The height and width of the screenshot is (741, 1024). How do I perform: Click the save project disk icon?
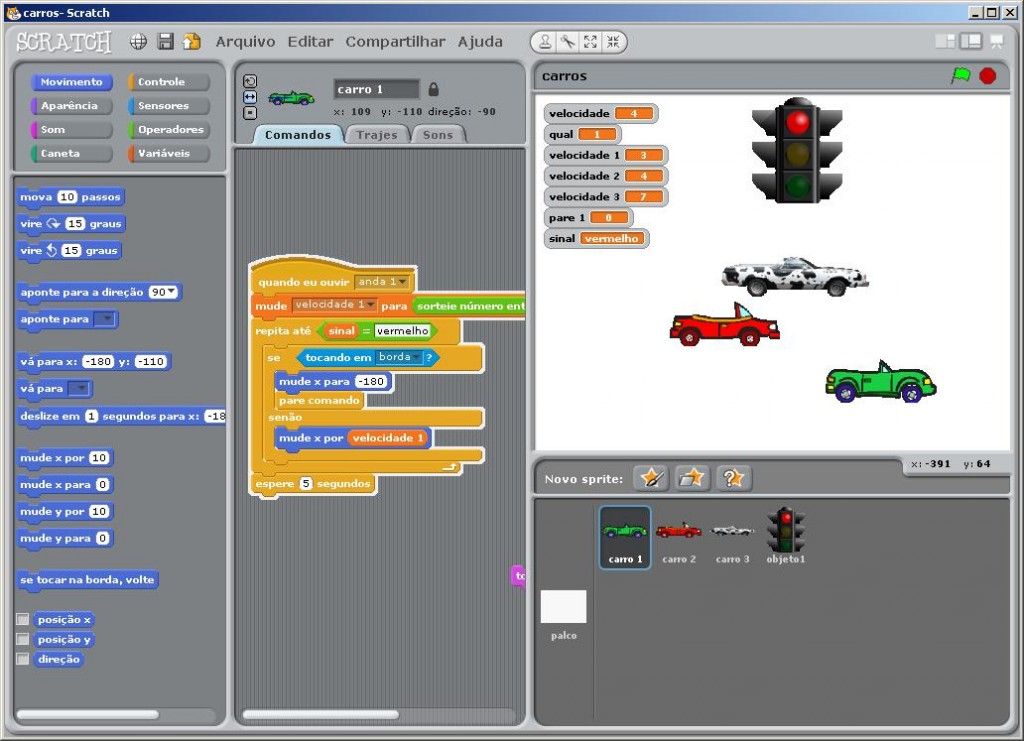coord(166,42)
